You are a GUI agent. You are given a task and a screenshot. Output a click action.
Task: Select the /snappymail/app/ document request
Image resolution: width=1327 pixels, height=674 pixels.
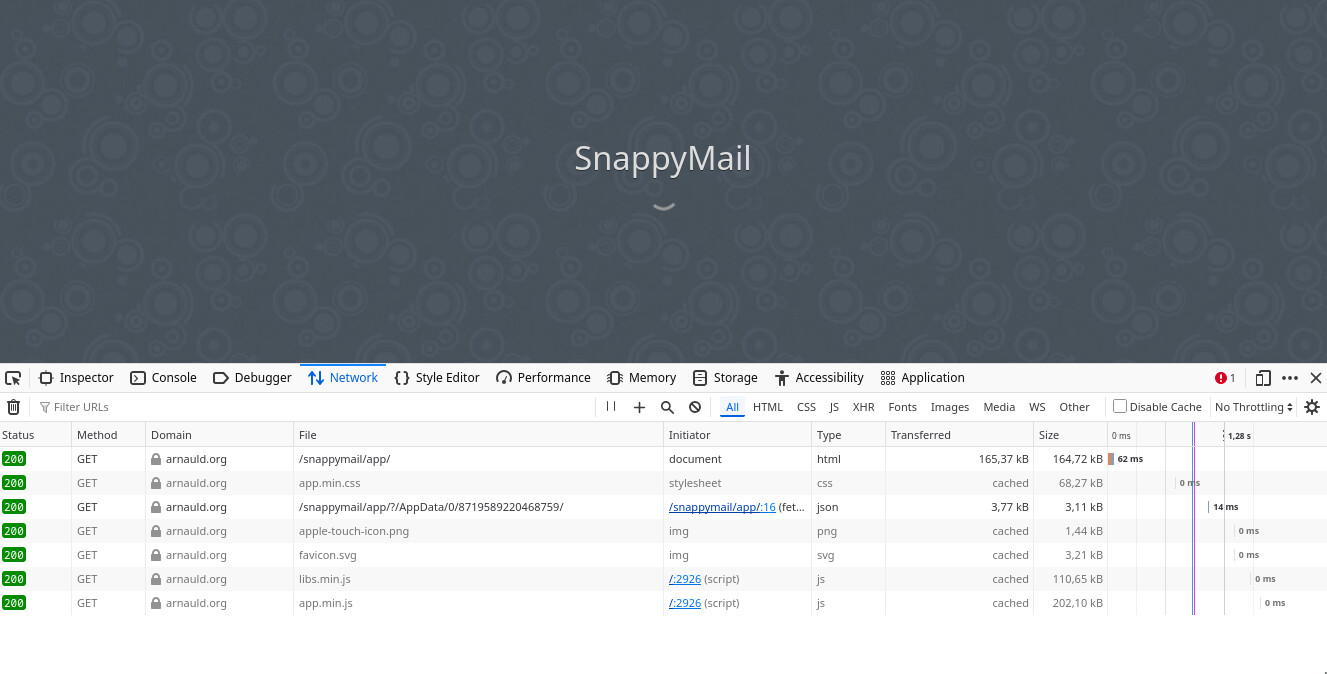663,459
